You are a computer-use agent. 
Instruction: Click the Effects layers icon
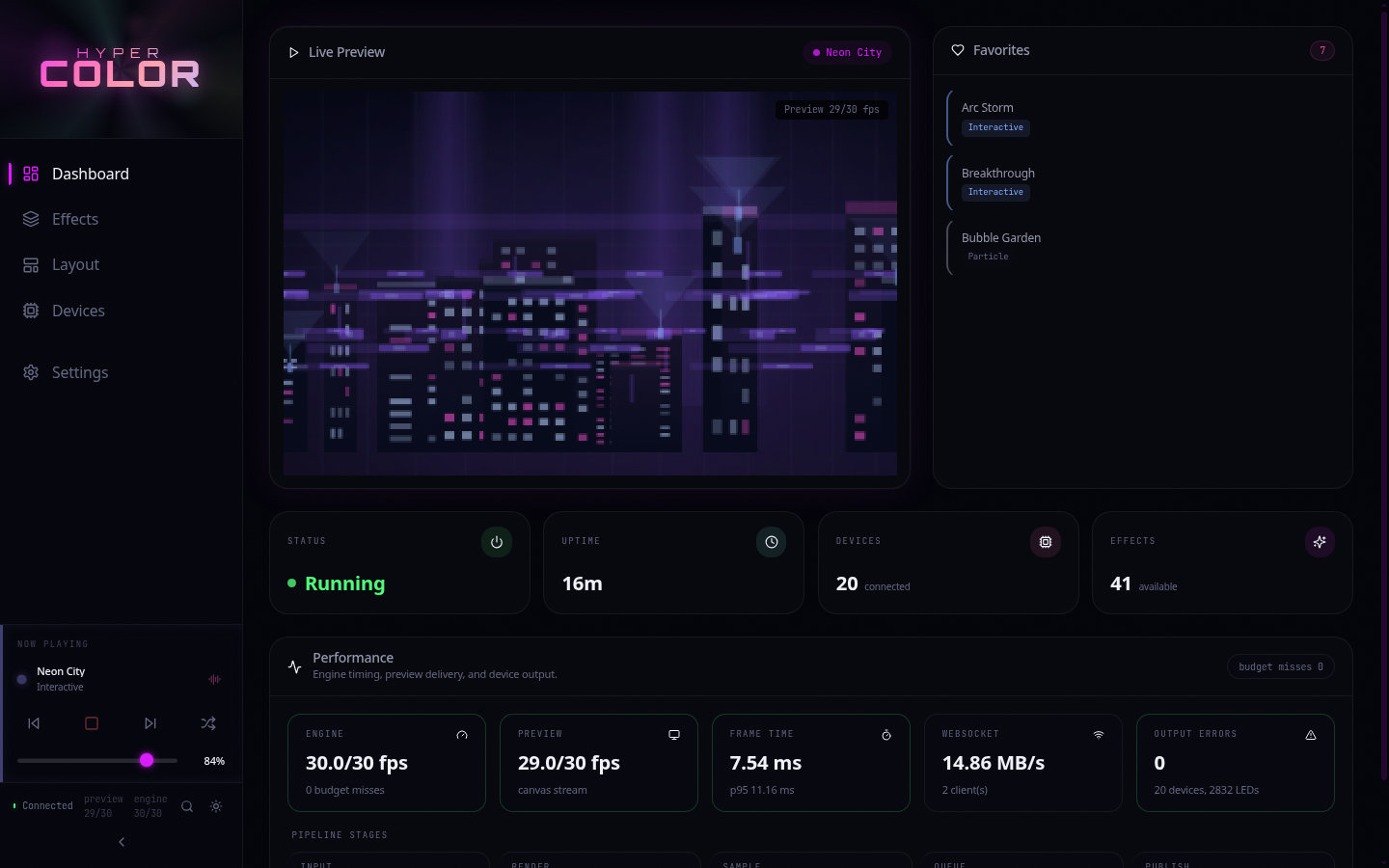[31, 219]
